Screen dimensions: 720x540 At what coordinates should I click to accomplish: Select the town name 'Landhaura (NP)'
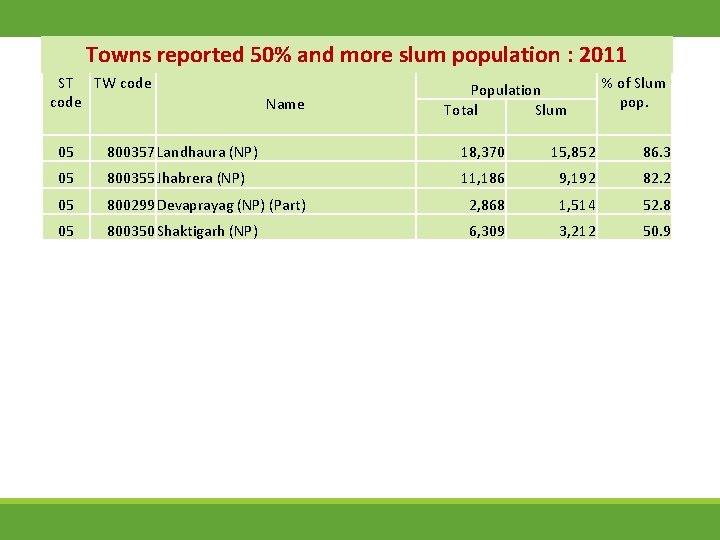pos(207,152)
